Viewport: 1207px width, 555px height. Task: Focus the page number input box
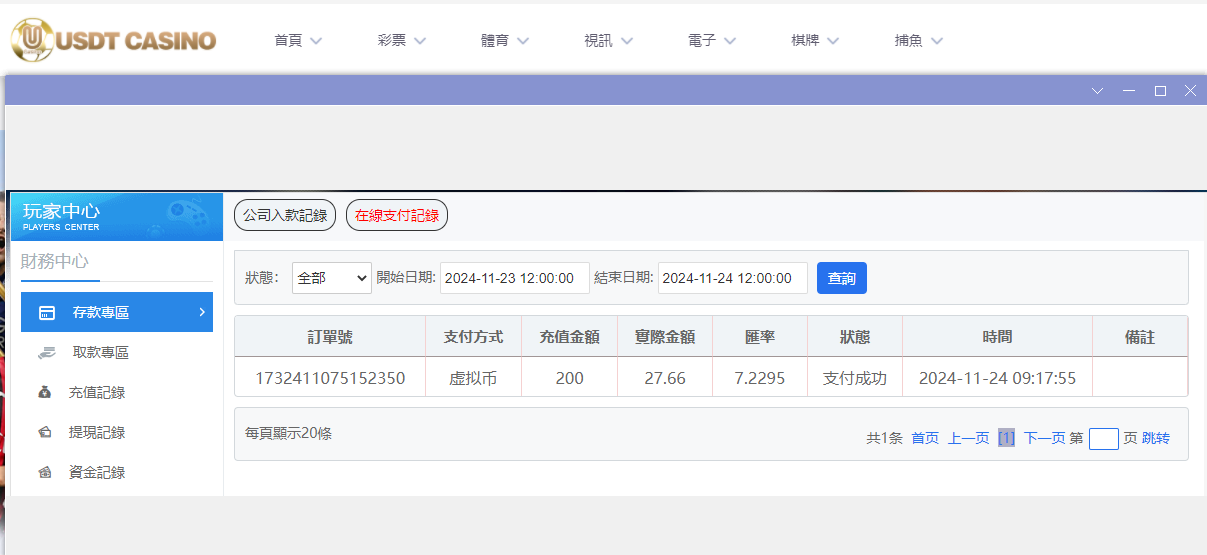[1103, 438]
